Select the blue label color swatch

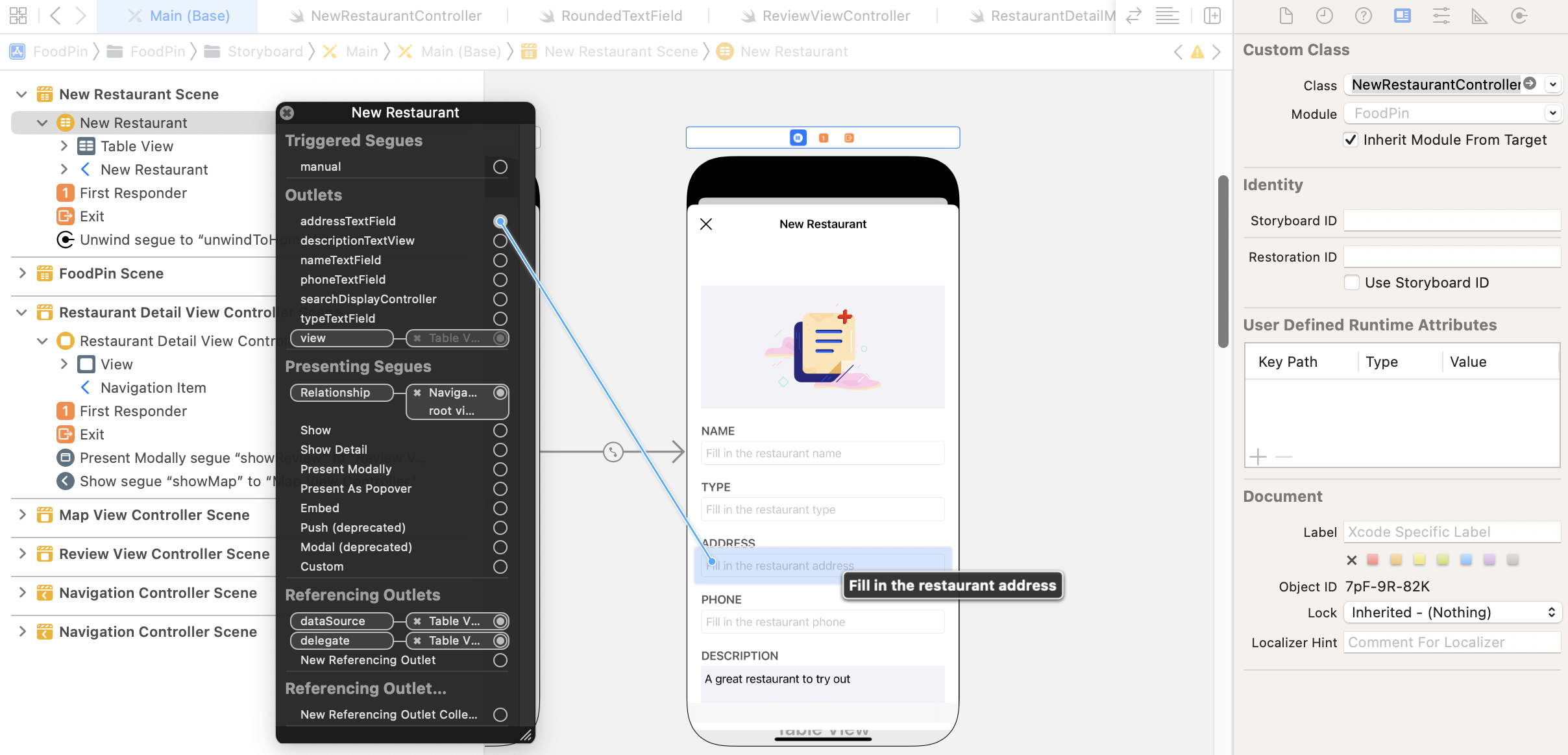coord(1465,560)
